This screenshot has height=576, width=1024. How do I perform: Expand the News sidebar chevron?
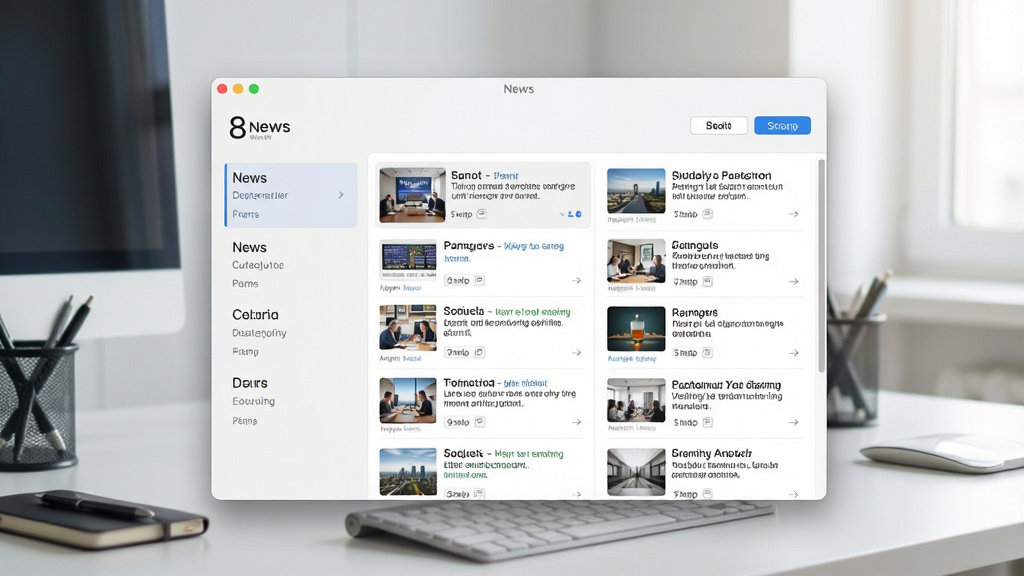[x=341, y=195]
